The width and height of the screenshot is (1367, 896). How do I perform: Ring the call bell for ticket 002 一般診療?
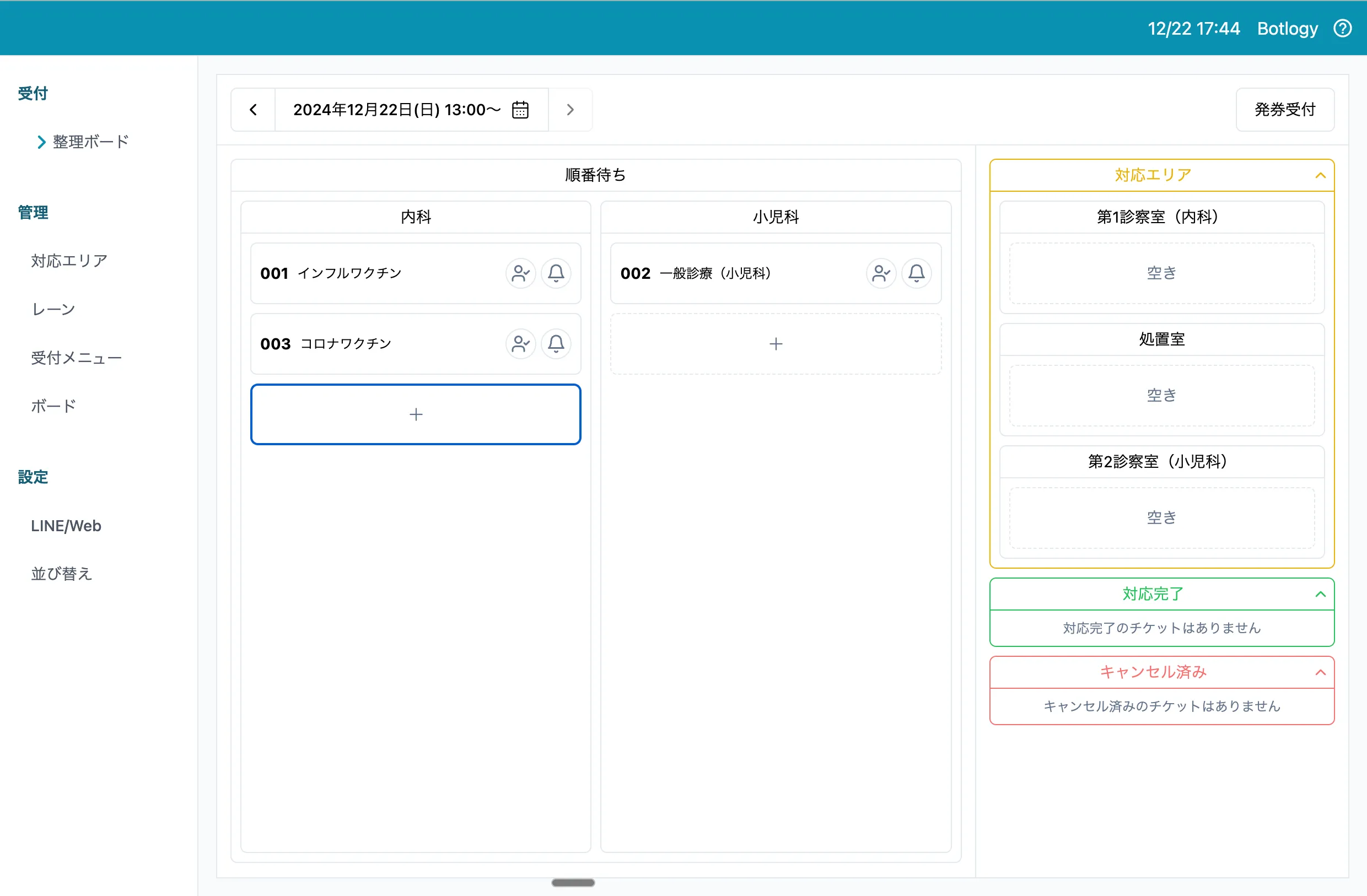click(916, 273)
